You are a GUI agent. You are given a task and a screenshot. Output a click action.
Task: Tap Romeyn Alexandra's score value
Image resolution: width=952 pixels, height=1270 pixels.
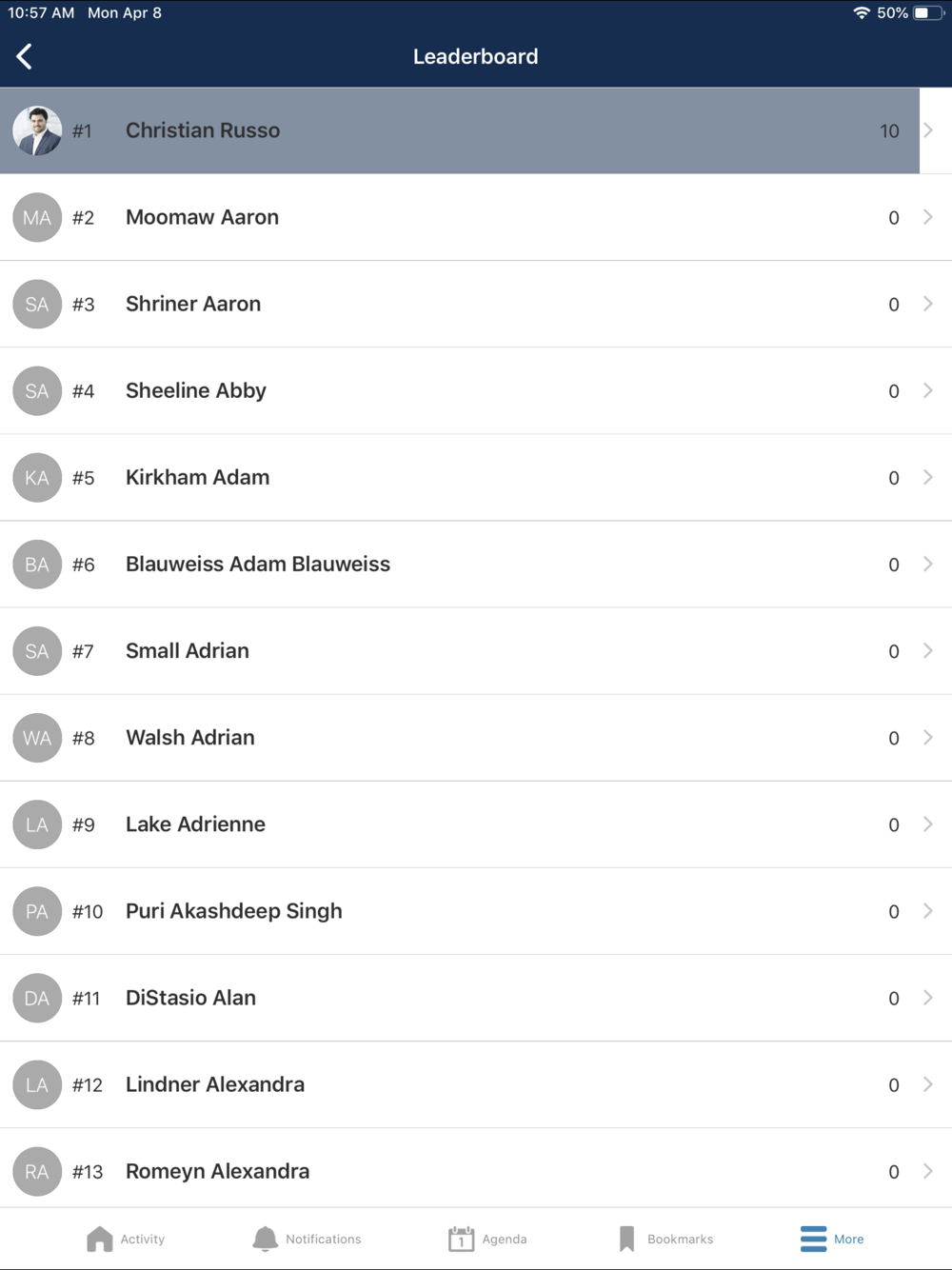tap(893, 1172)
